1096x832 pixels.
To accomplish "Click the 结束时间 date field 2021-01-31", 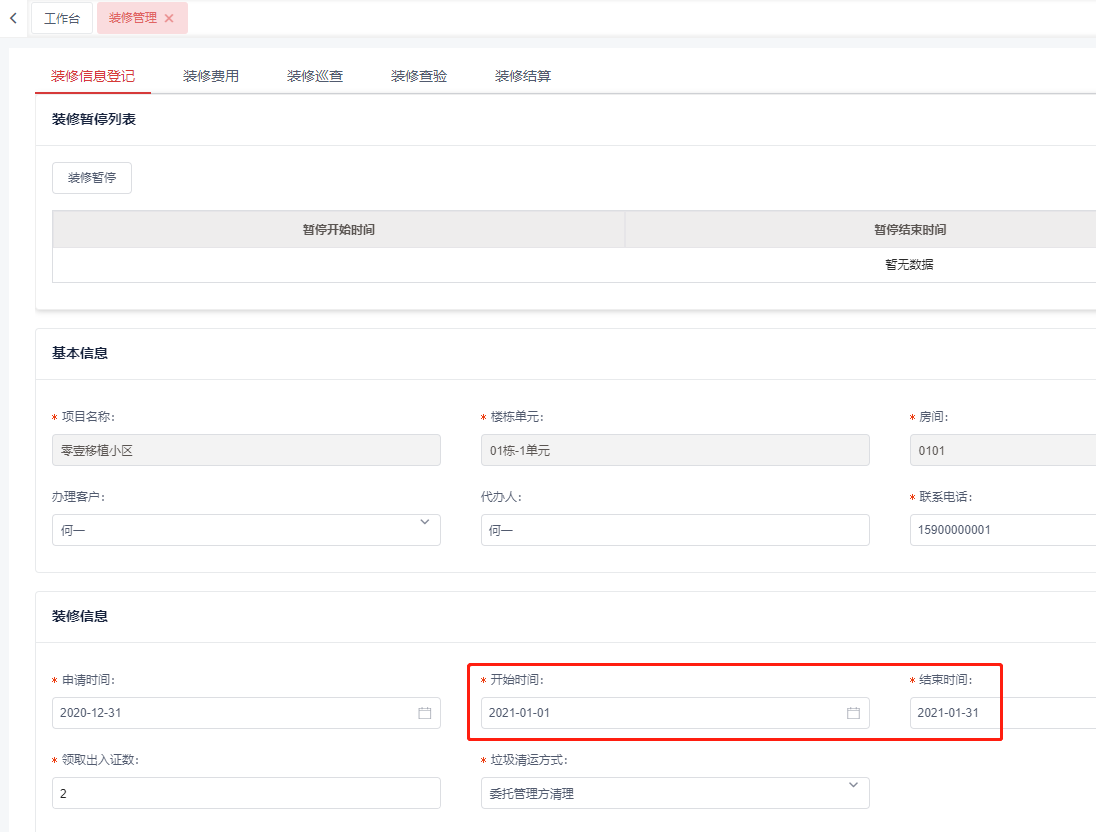I will tap(1003, 713).
